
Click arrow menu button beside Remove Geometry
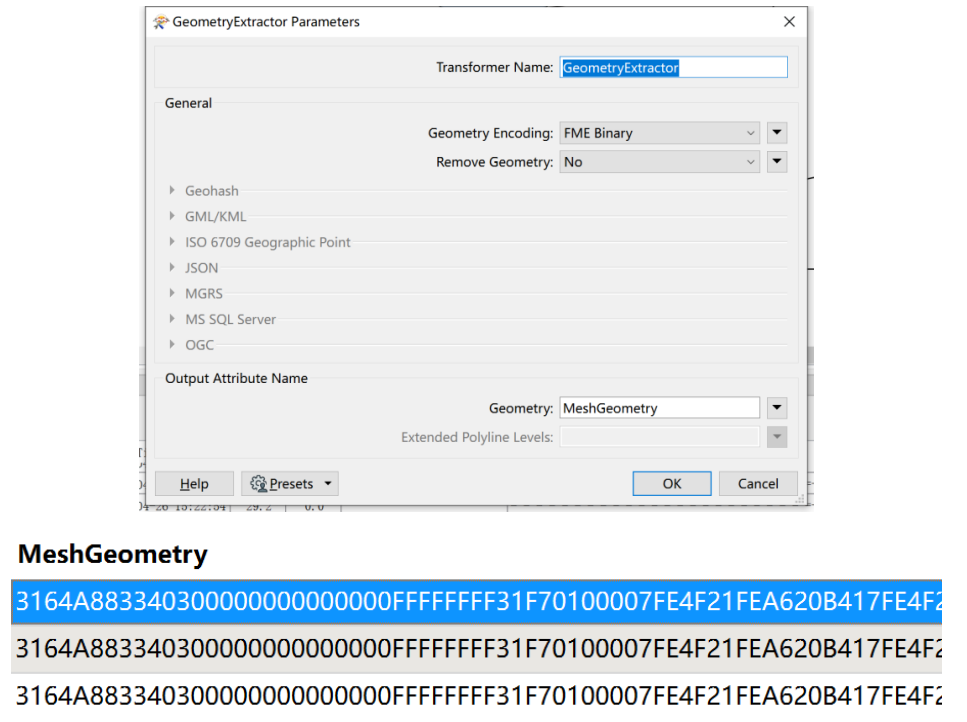[x=777, y=162]
